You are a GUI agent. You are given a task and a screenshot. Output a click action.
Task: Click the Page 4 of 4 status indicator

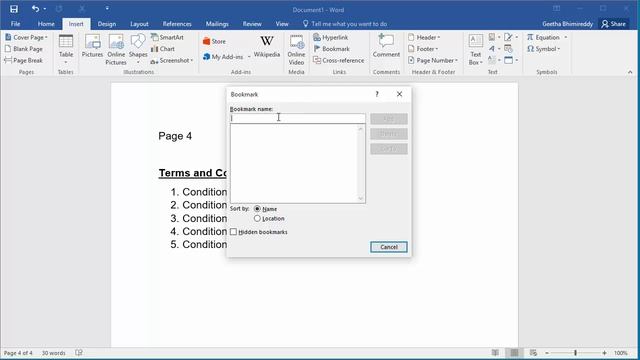tap(18, 353)
